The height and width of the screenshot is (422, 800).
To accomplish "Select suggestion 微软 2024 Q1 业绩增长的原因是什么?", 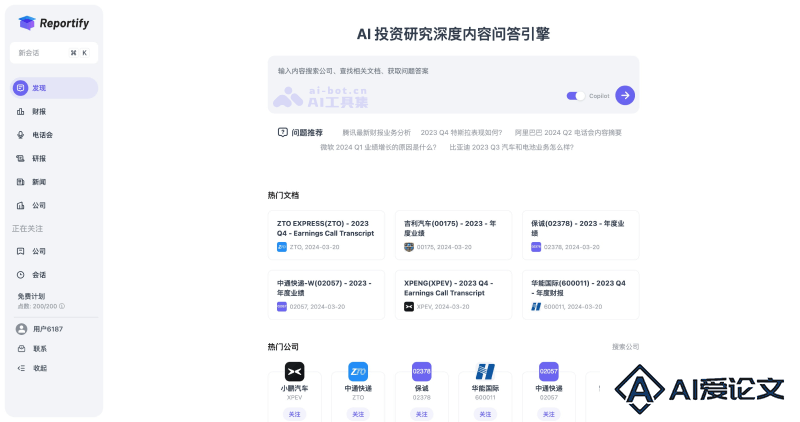I will click(x=378, y=147).
